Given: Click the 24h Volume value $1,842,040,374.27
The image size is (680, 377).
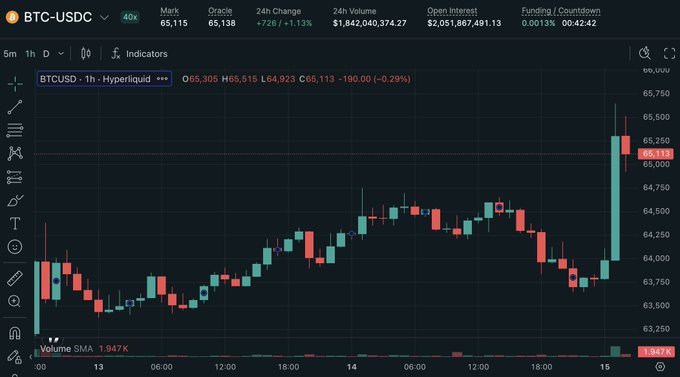Looking at the screenshot, I should (x=369, y=23).
